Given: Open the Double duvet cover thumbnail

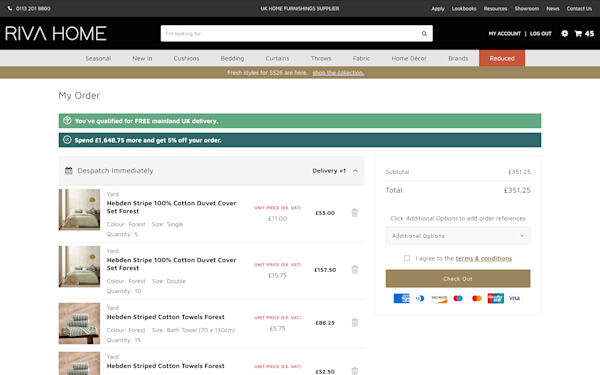Looking at the screenshot, I should [x=79, y=267].
